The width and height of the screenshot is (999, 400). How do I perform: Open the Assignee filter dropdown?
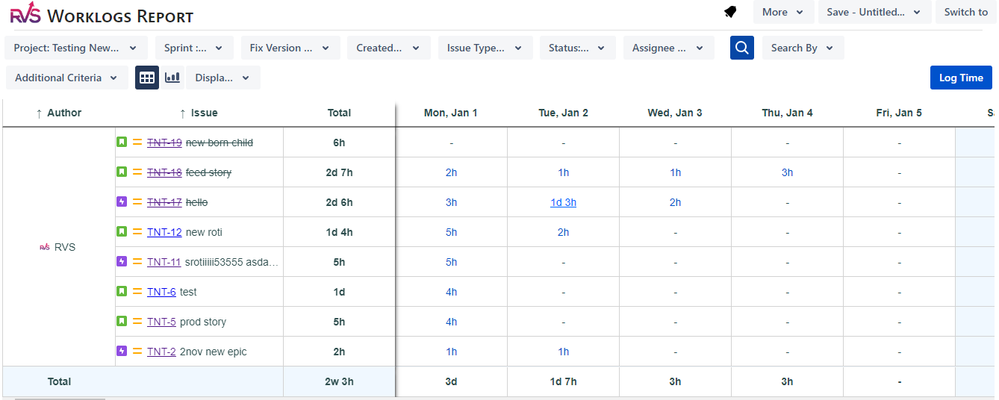coord(668,48)
